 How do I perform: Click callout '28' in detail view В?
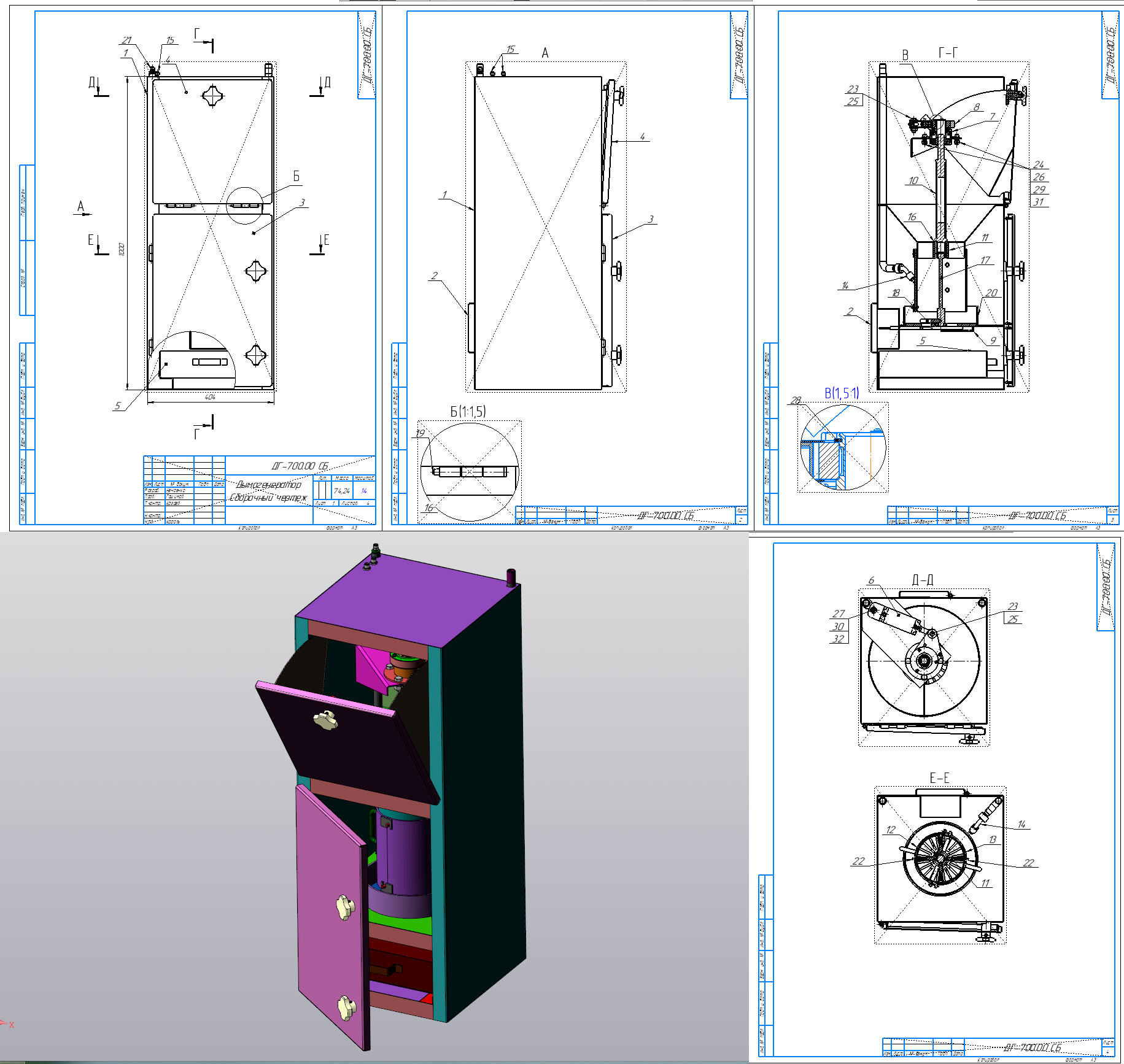[x=796, y=400]
